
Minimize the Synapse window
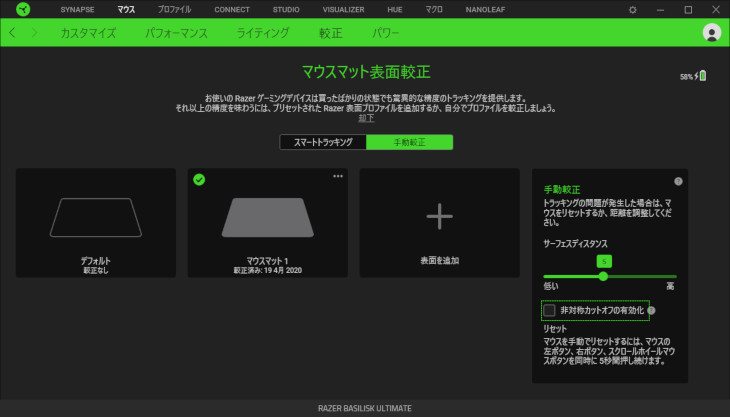click(660, 9)
